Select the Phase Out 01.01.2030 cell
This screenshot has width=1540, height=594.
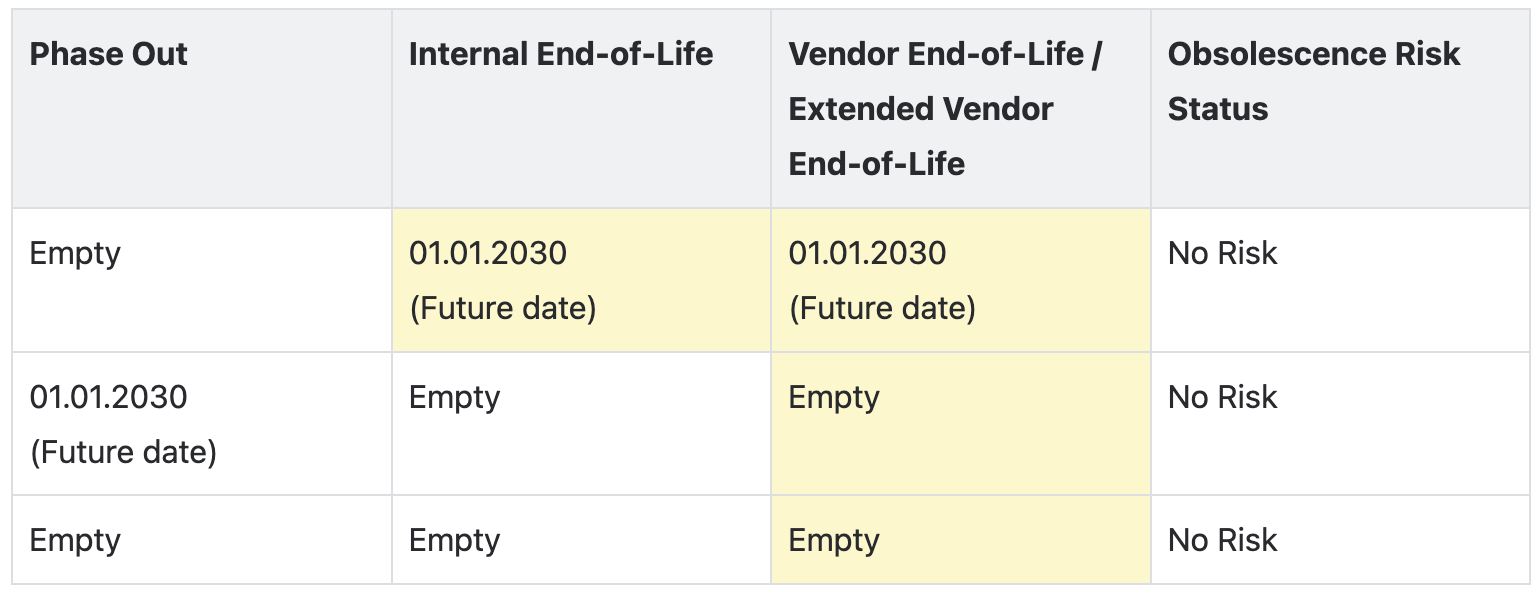pyautogui.click(x=201, y=424)
